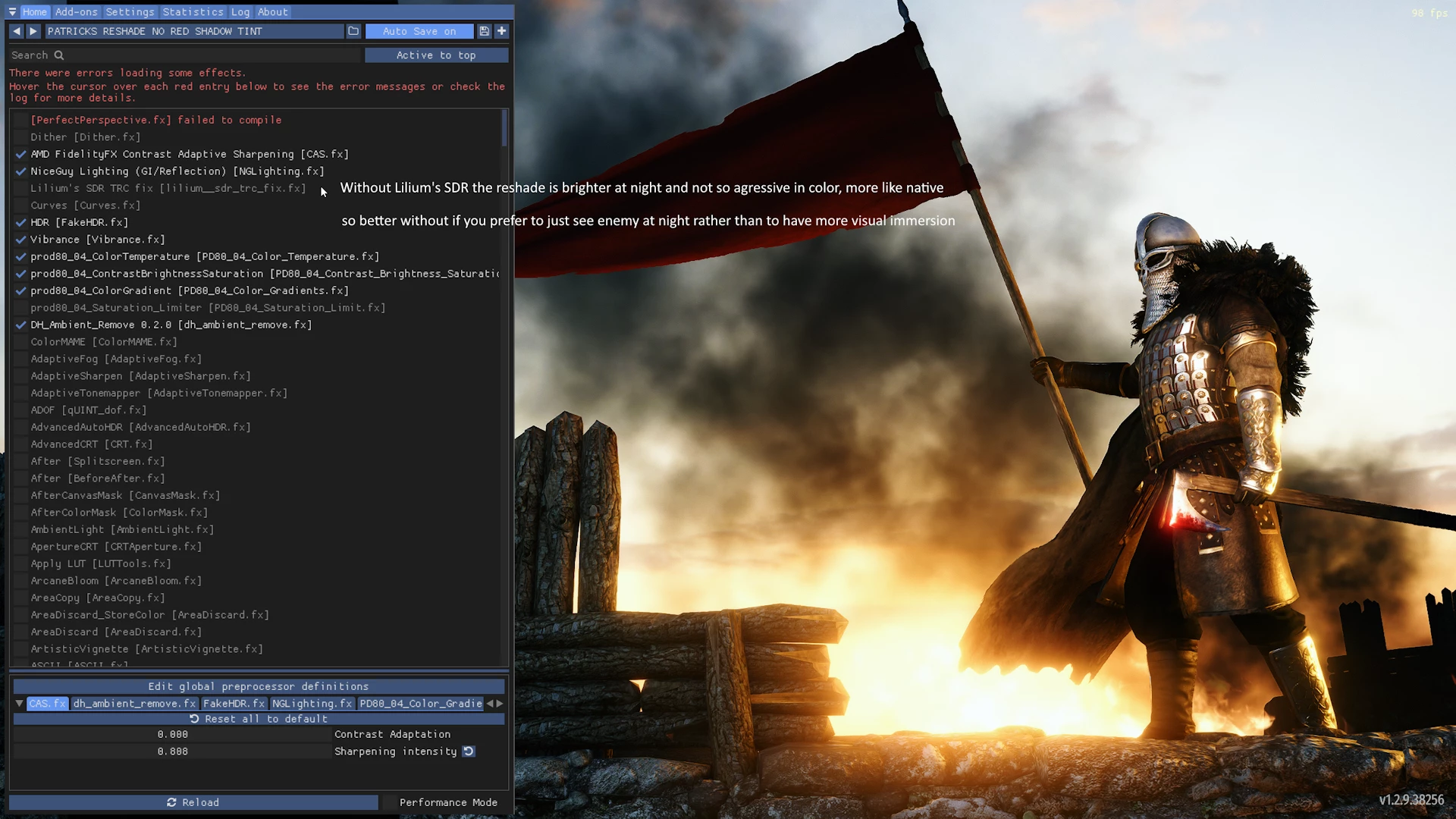1456x819 pixels.
Task: Enable the Curves.fx checkbox
Action: click(x=21, y=206)
